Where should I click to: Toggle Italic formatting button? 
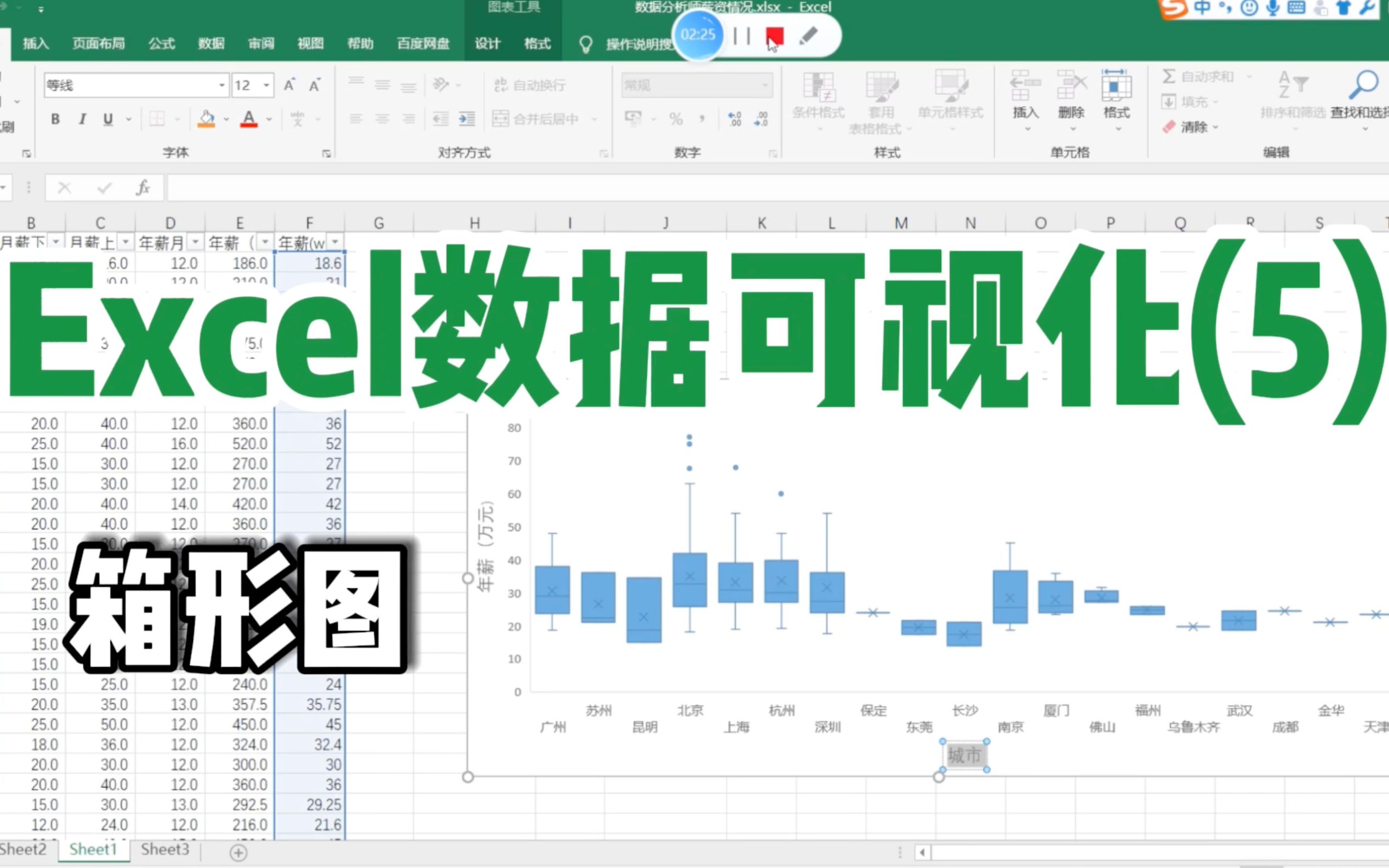[82, 119]
